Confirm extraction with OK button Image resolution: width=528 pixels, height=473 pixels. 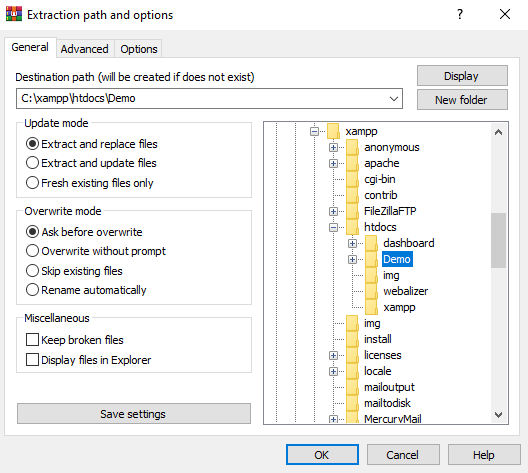coord(322,455)
